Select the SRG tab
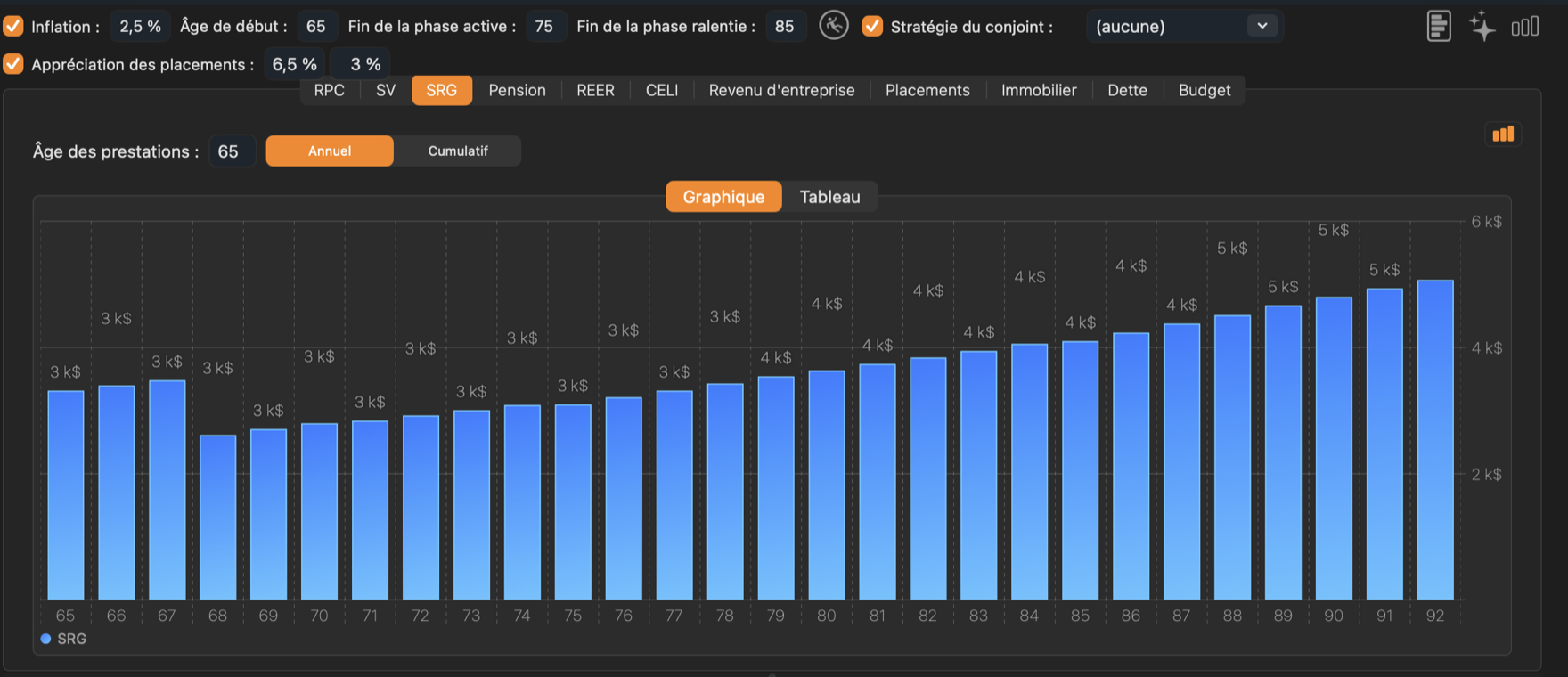Viewport: 1568px width, 677px height. 442,90
